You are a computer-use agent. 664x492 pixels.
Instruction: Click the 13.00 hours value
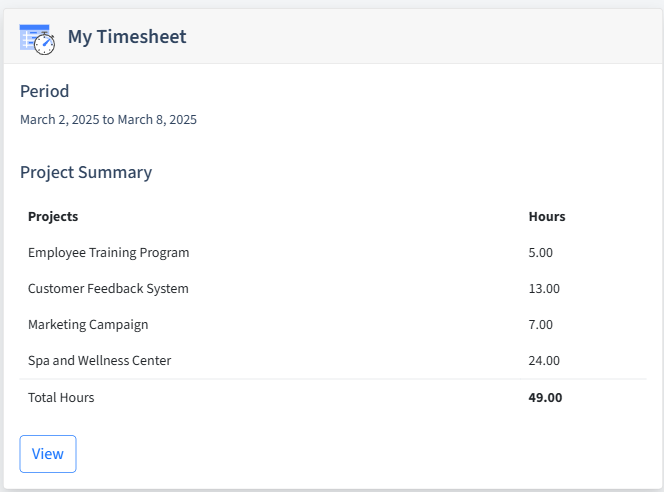click(x=544, y=289)
